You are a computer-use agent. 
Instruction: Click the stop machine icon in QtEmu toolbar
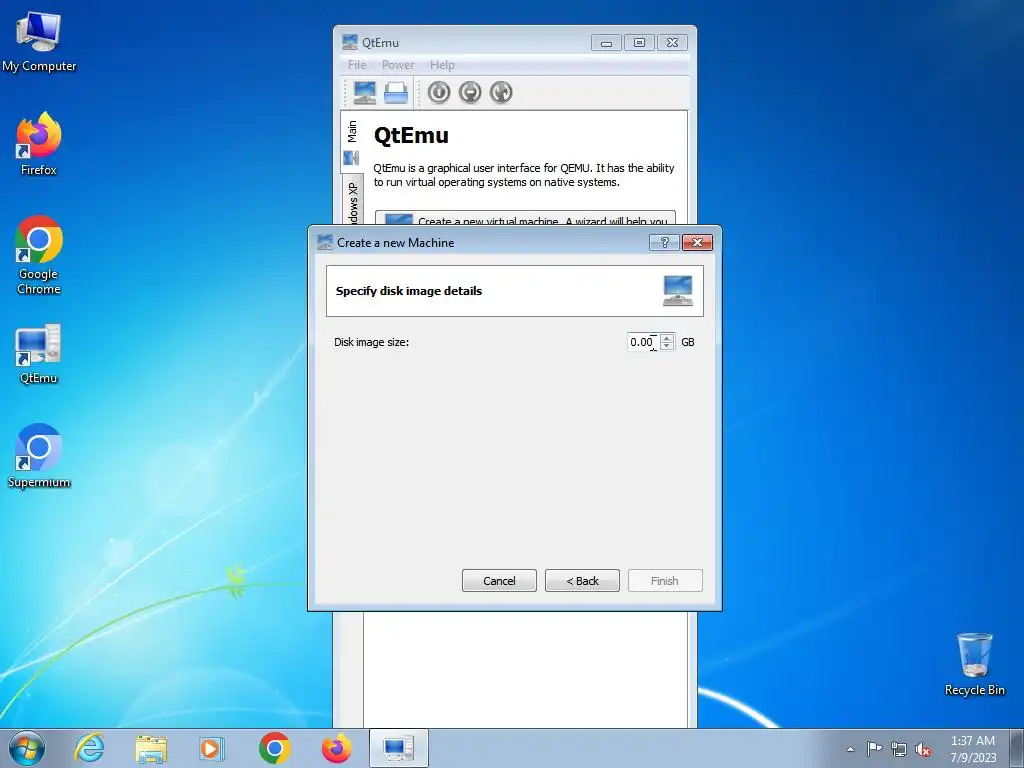pos(470,92)
